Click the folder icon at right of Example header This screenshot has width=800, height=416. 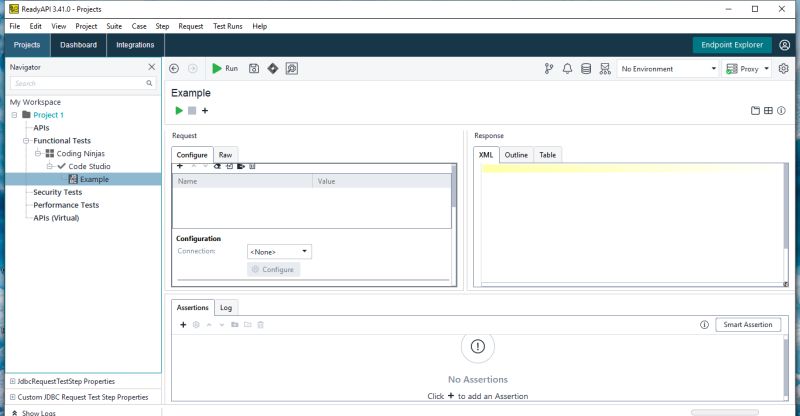[x=755, y=110]
